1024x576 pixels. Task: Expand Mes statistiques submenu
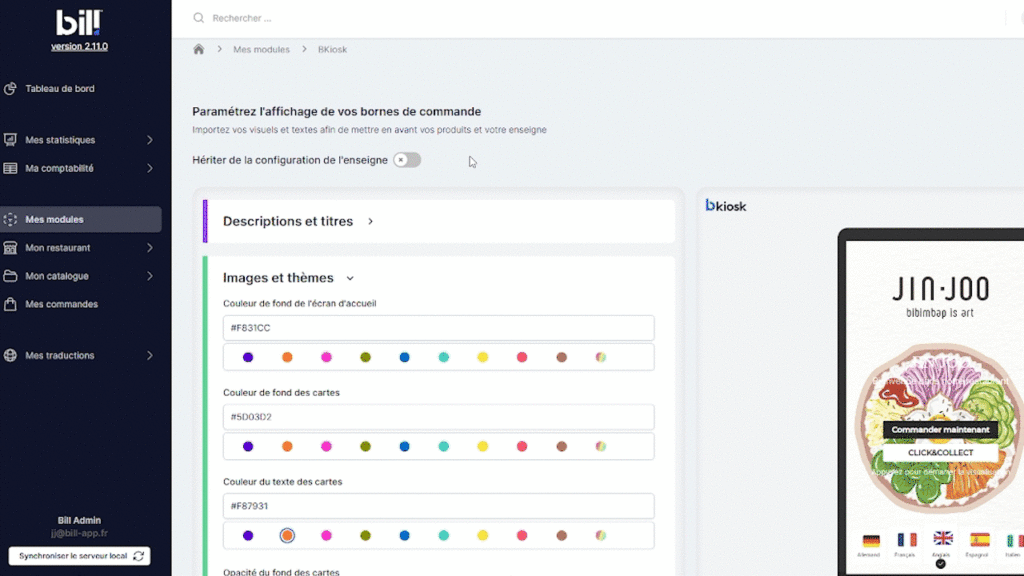pos(149,140)
